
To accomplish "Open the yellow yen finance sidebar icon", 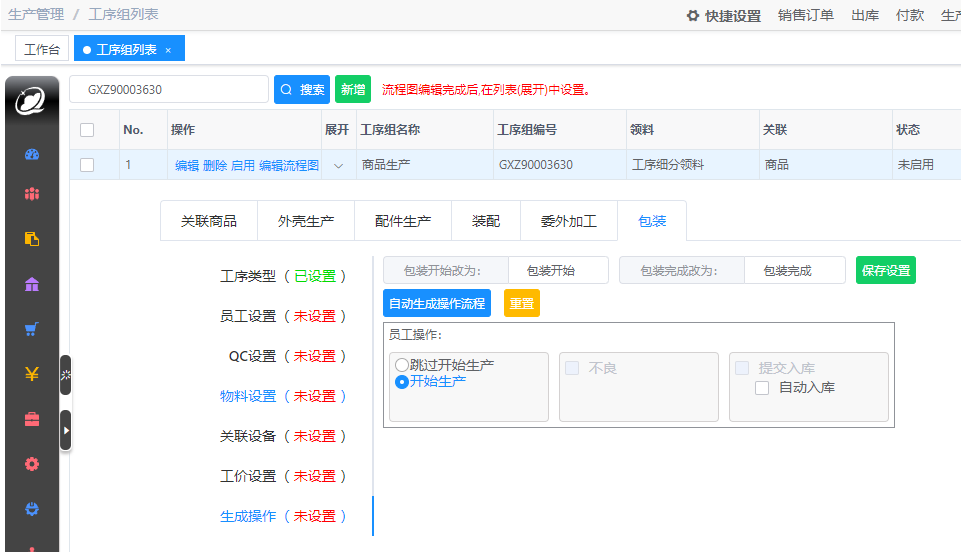I will 32,373.
